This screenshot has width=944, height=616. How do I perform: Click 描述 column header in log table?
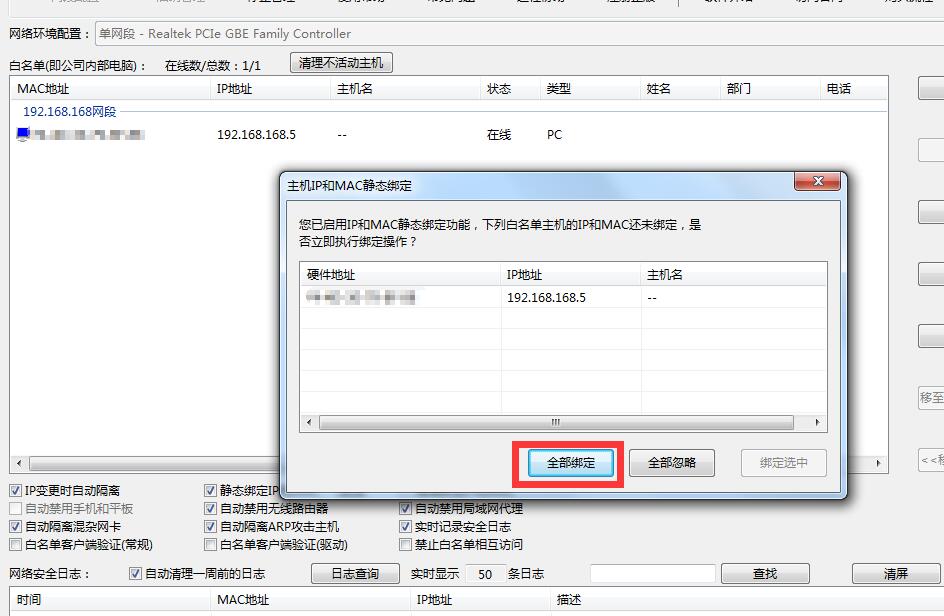point(747,600)
